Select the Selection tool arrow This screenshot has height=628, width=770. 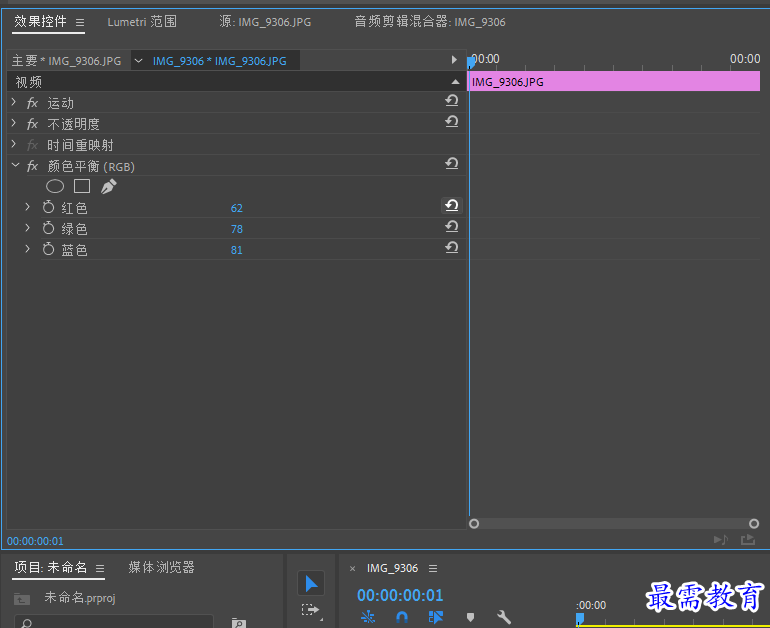[311, 583]
